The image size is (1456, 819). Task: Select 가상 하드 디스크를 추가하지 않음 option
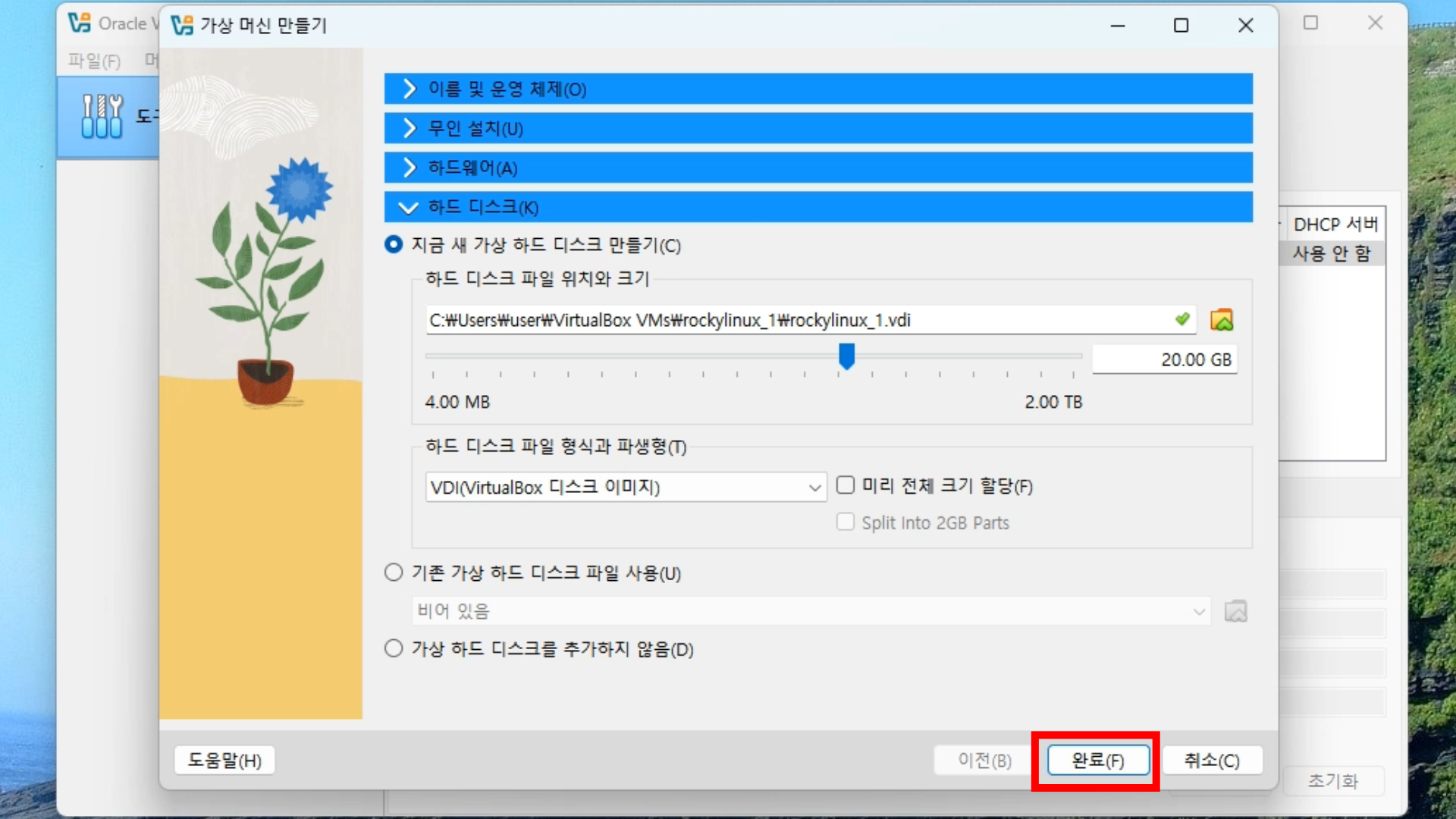[394, 649]
